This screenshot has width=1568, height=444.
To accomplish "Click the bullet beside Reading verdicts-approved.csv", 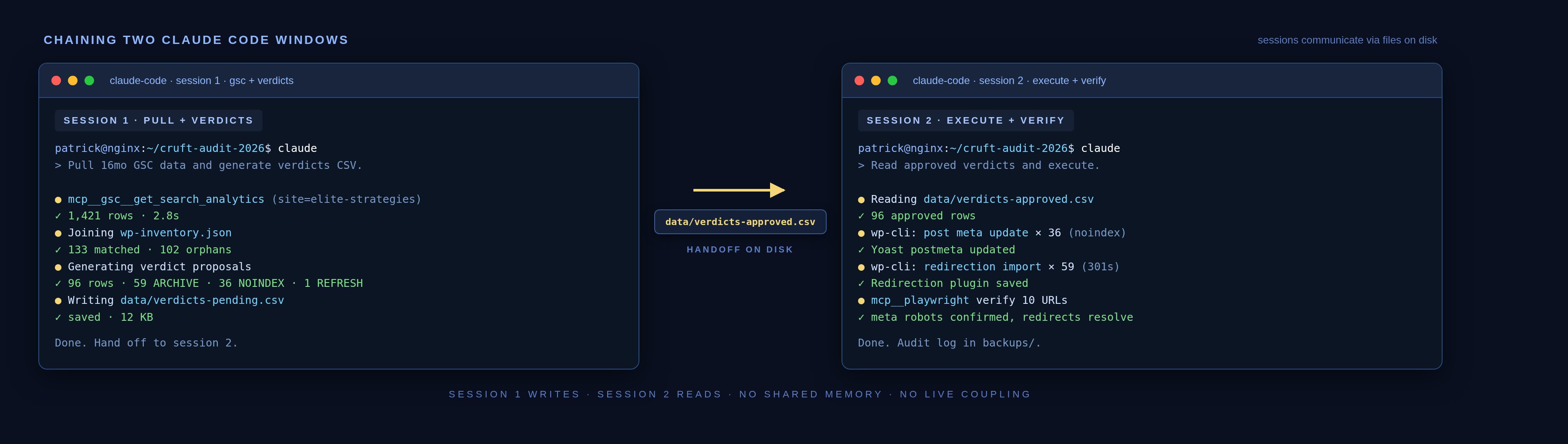I will click(x=861, y=199).
